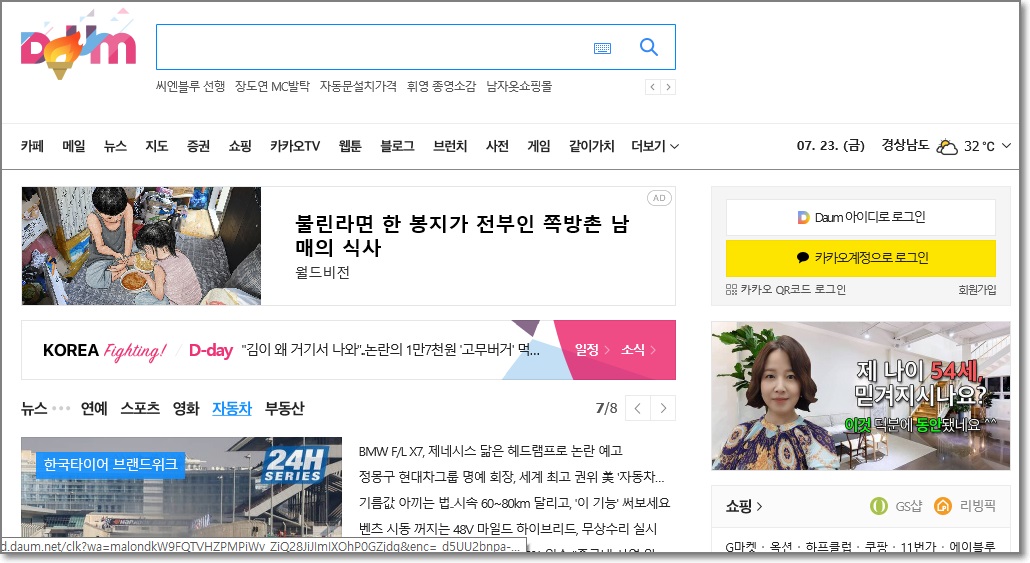Image resolution: width=1030 pixels, height=563 pixels.
Task: Switch to the 연예 news tab
Action: (x=94, y=409)
